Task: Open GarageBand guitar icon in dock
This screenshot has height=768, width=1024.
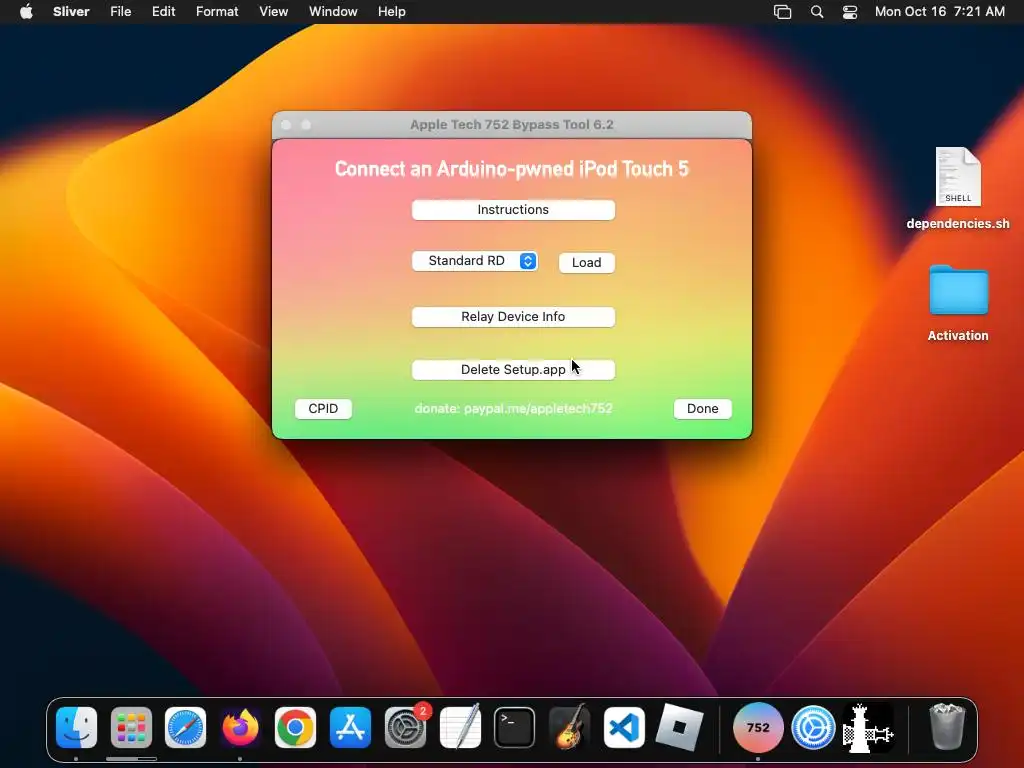Action: [x=569, y=727]
